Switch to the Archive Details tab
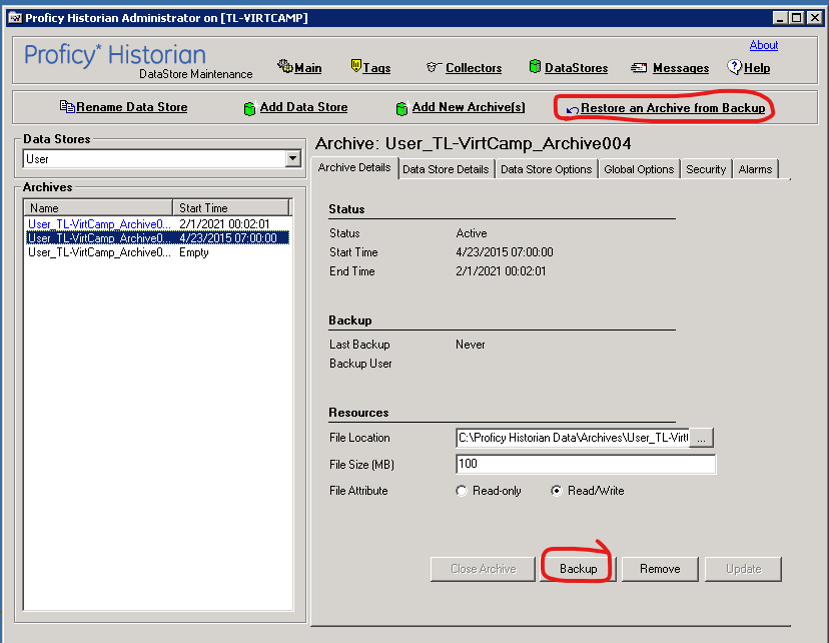829x643 pixels. click(x=354, y=168)
